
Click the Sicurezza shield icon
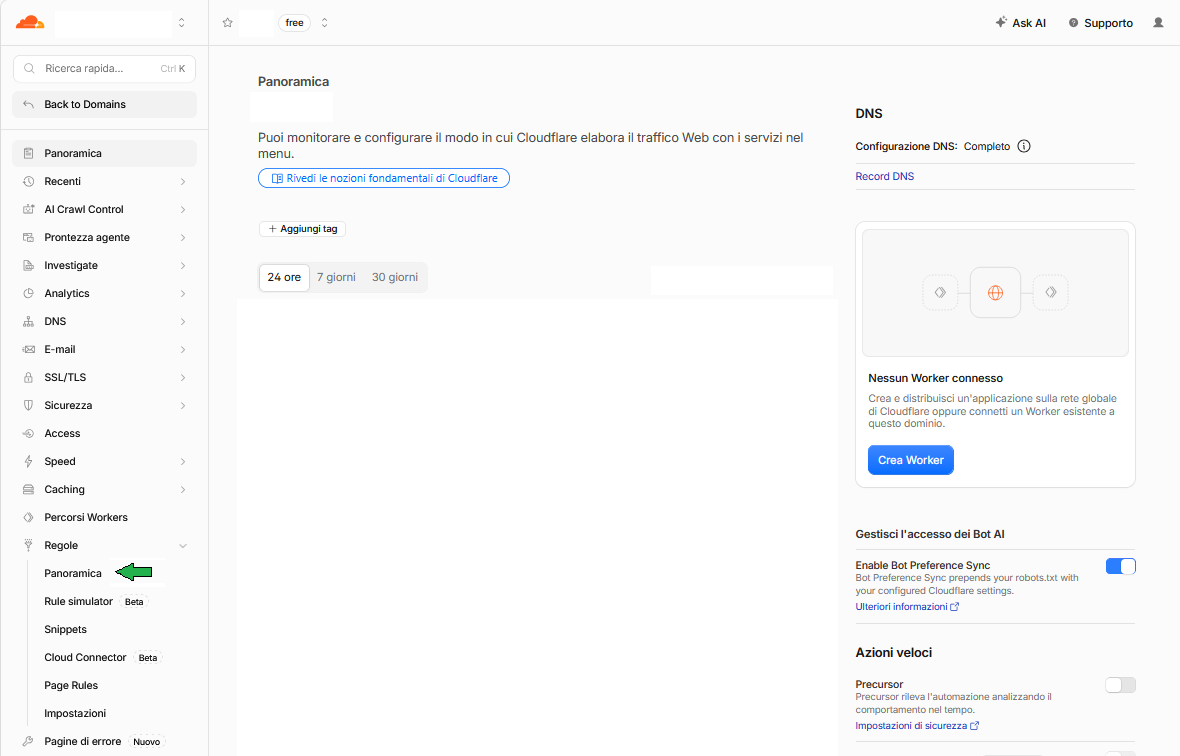point(29,405)
